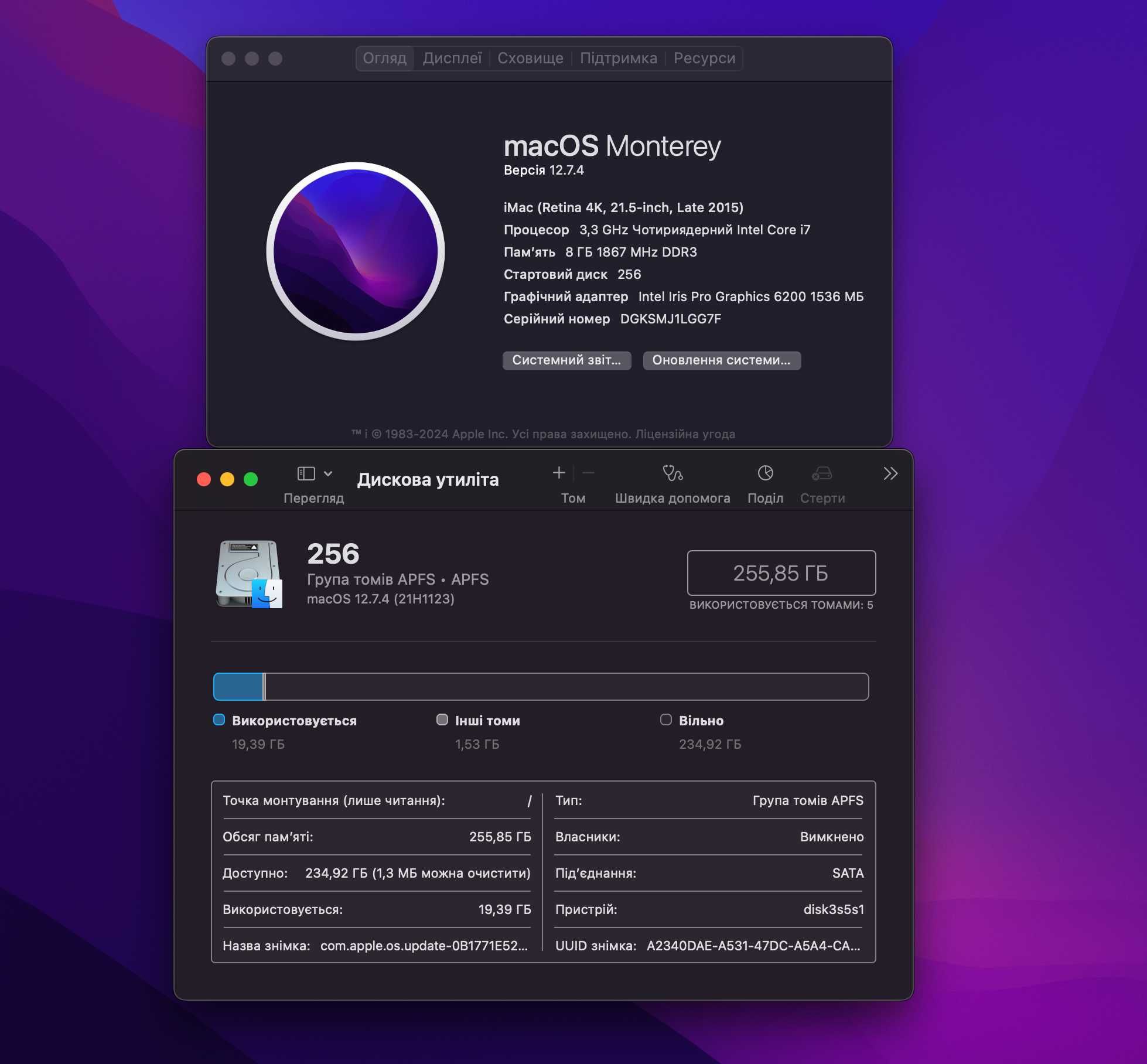
Task: Open Системний звіт button
Action: pos(566,360)
